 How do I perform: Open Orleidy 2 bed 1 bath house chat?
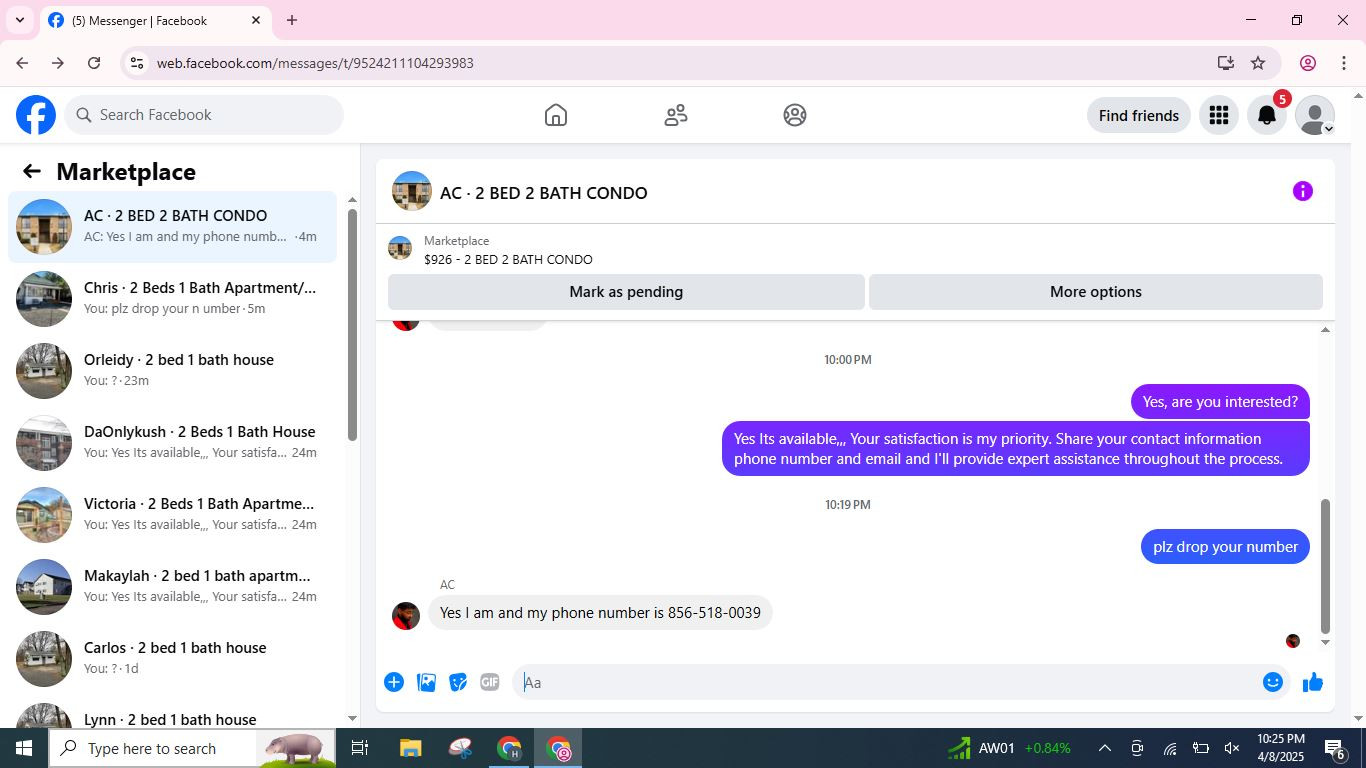(x=172, y=370)
